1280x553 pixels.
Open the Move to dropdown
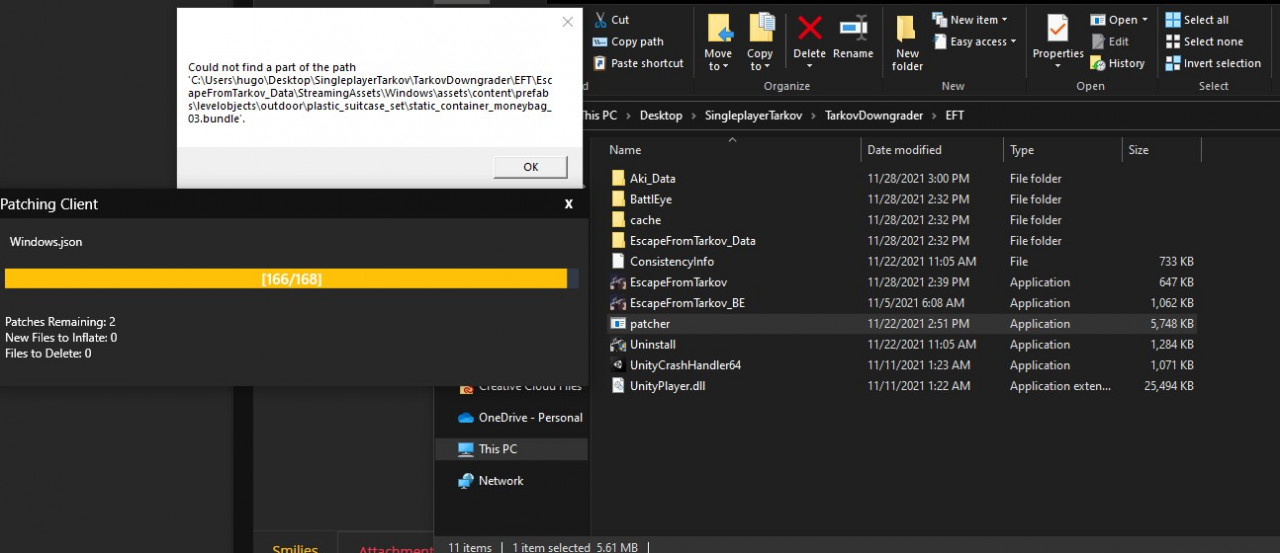(x=718, y=42)
